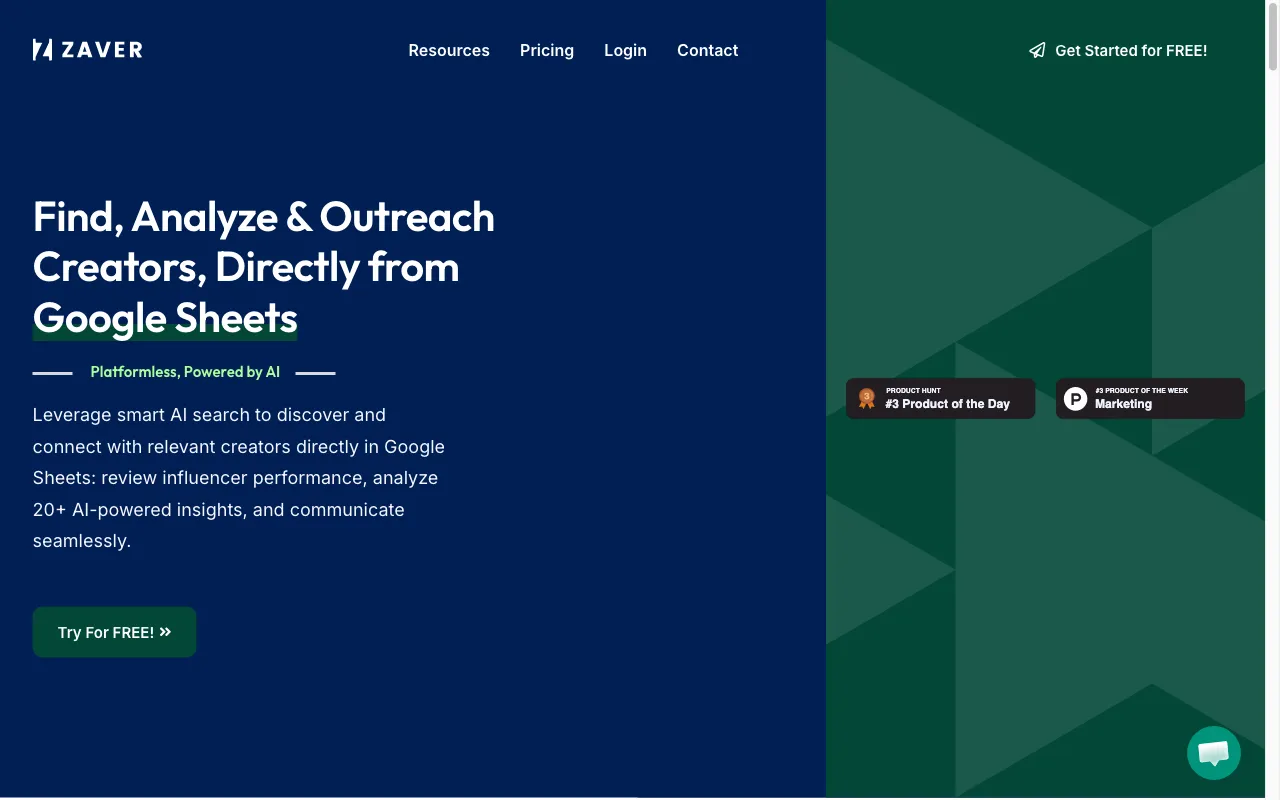The image size is (1280, 800).
Task: Open the Marketing product of the week badge
Action: point(1150,398)
